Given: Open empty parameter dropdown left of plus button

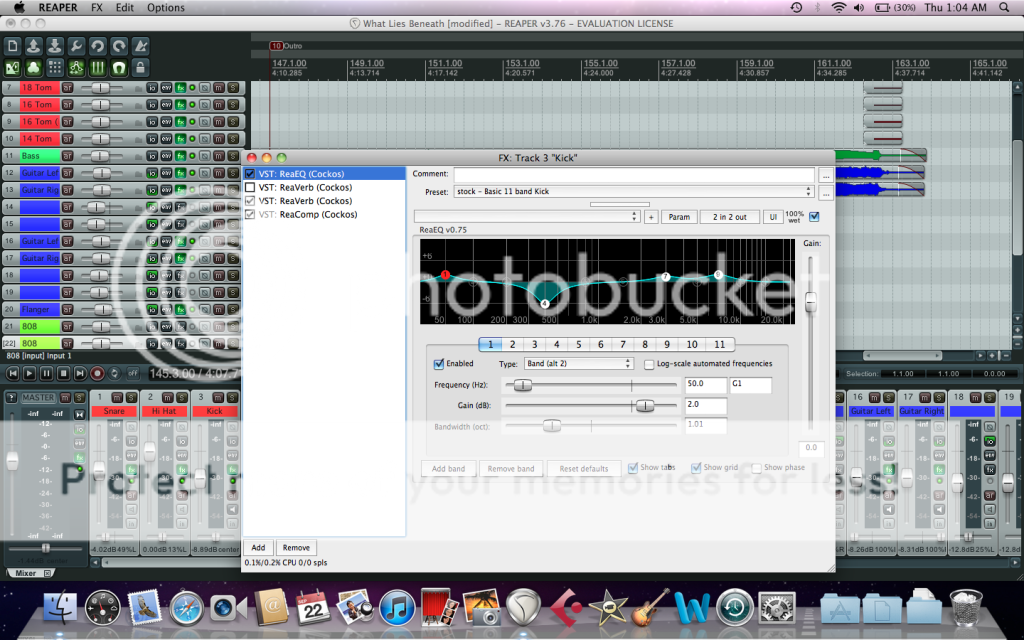Looking at the screenshot, I should pyautogui.click(x=526, y=217).
